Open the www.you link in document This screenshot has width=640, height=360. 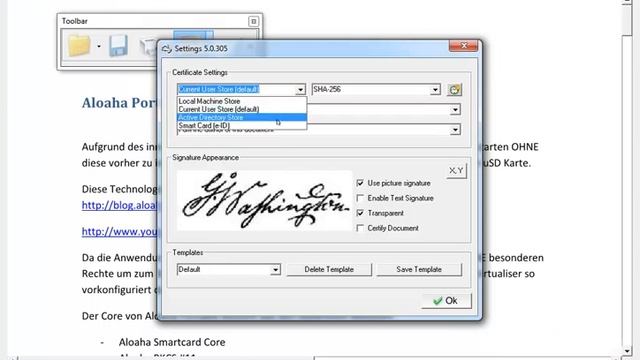(x=119, y=231)
